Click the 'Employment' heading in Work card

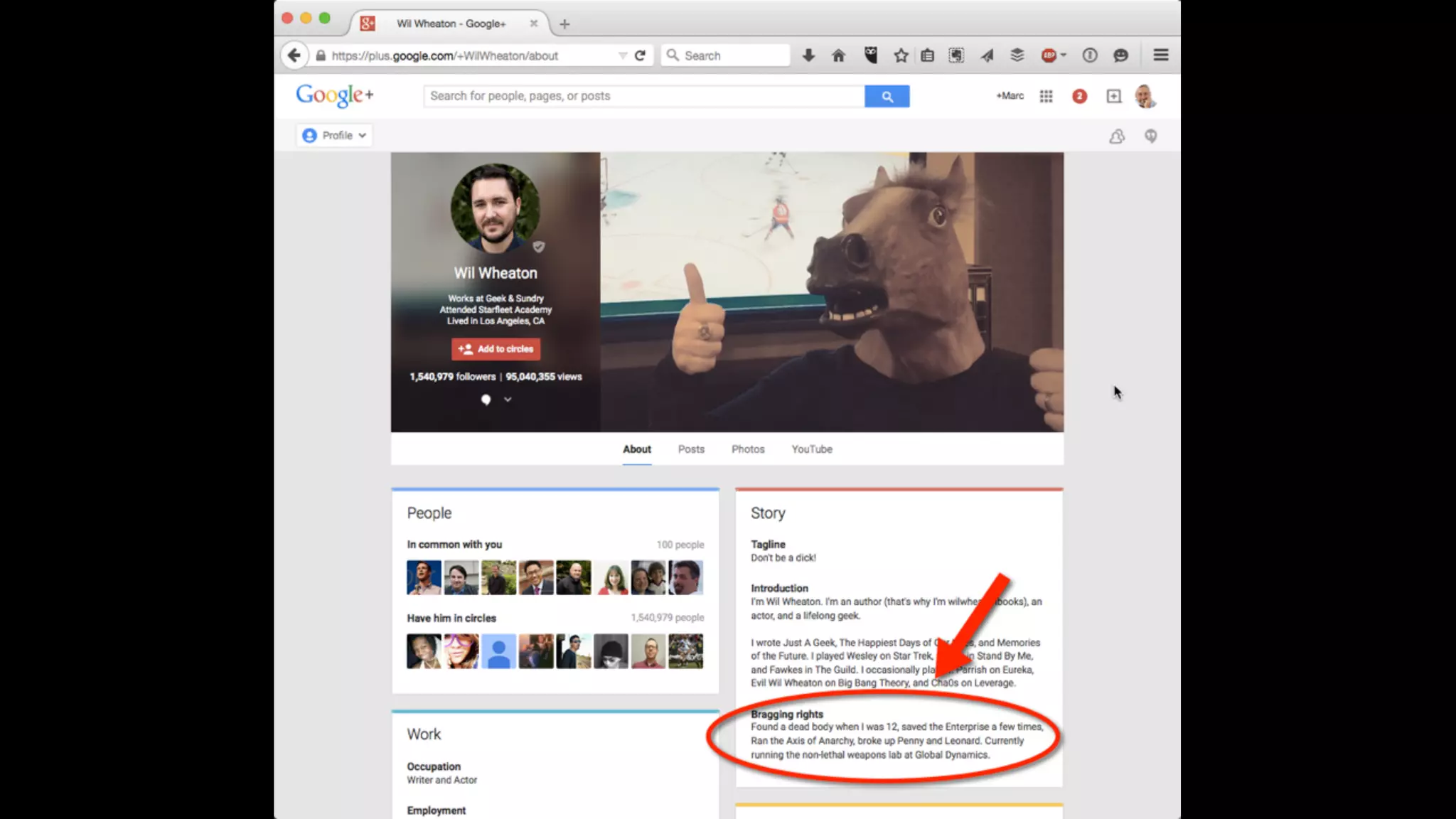point(436,810)
